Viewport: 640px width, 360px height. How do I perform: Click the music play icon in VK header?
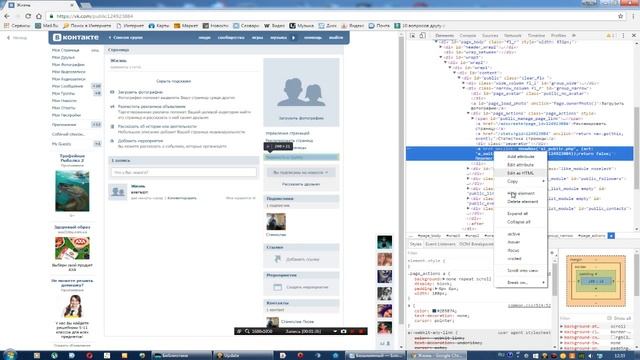pyautogui.click(x=293, y=38)
